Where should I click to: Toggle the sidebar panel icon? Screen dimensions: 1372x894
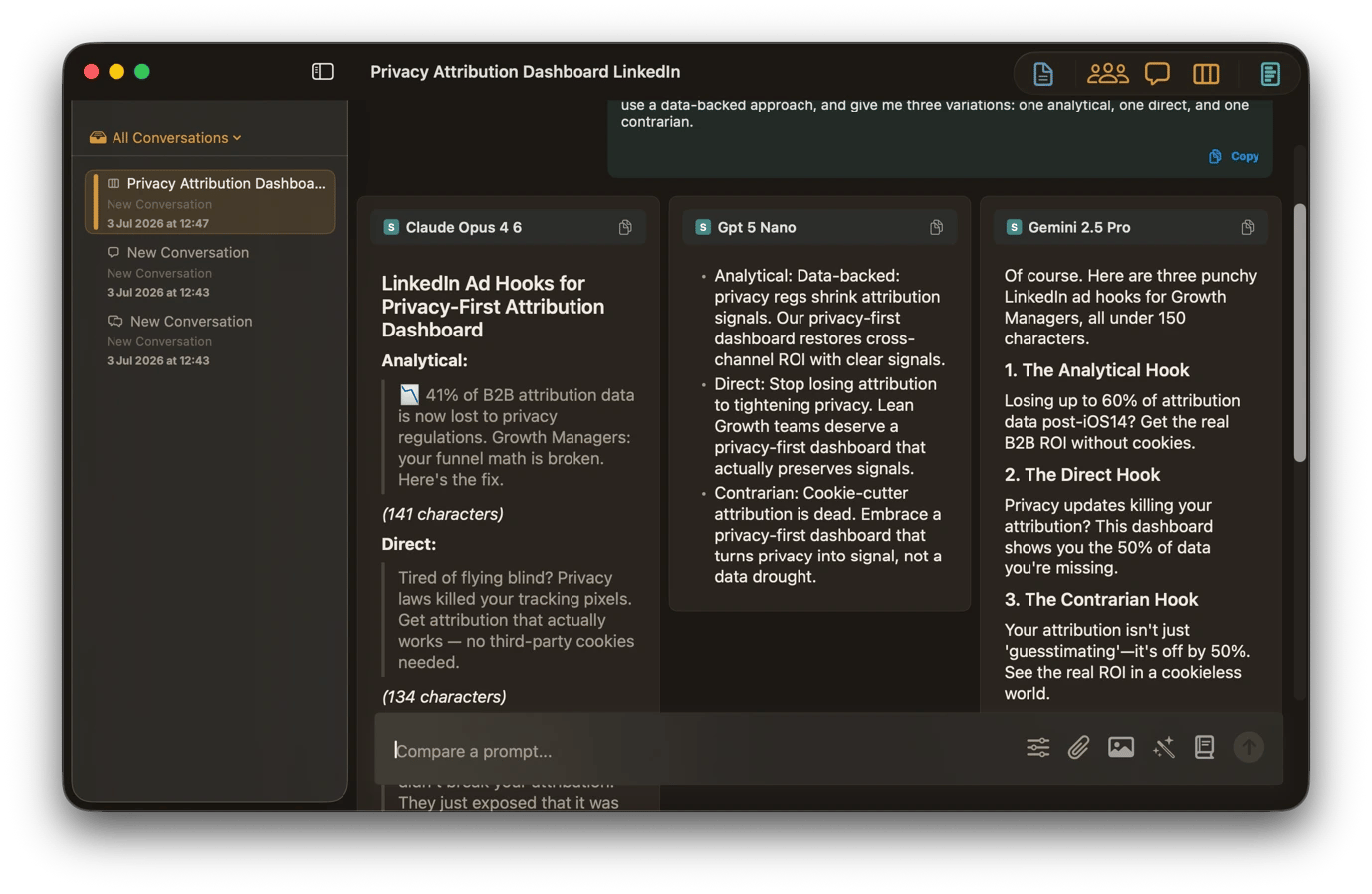(x=322, y=71)
